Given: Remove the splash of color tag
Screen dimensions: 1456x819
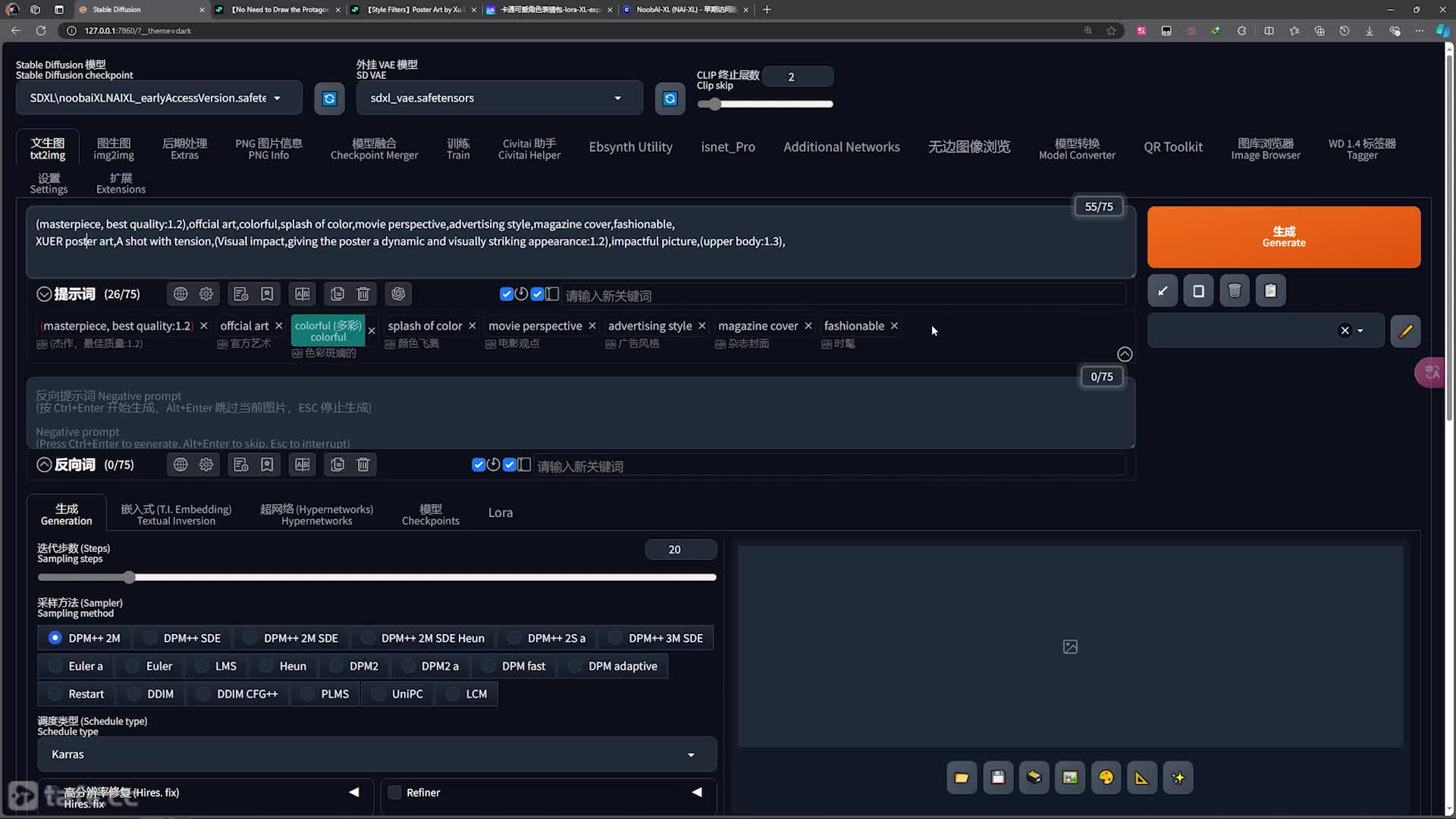Looking at the screenshot, I should pos(472,325).
